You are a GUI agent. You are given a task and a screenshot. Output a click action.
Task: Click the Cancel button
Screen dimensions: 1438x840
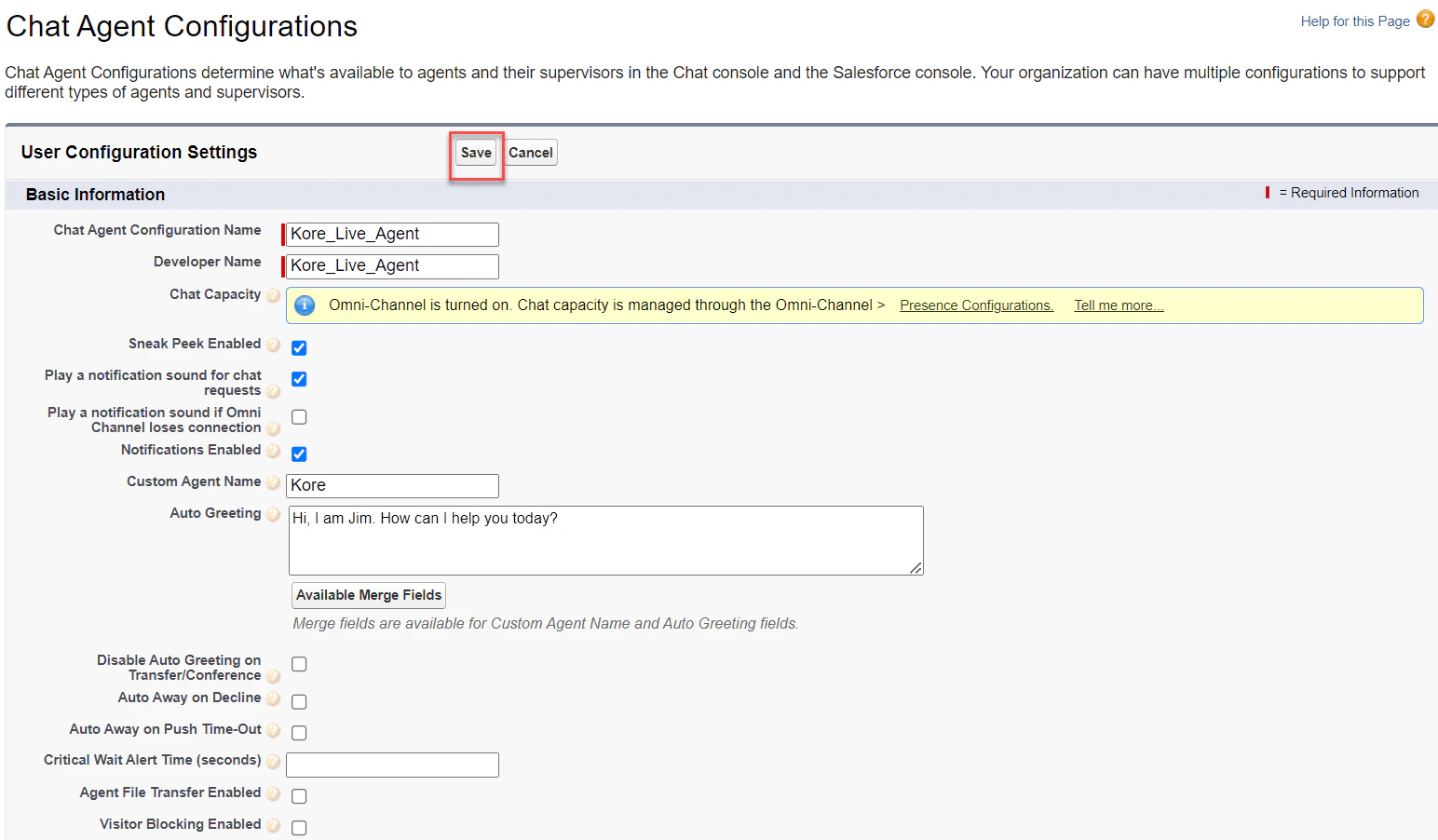(x=530, y=152)
